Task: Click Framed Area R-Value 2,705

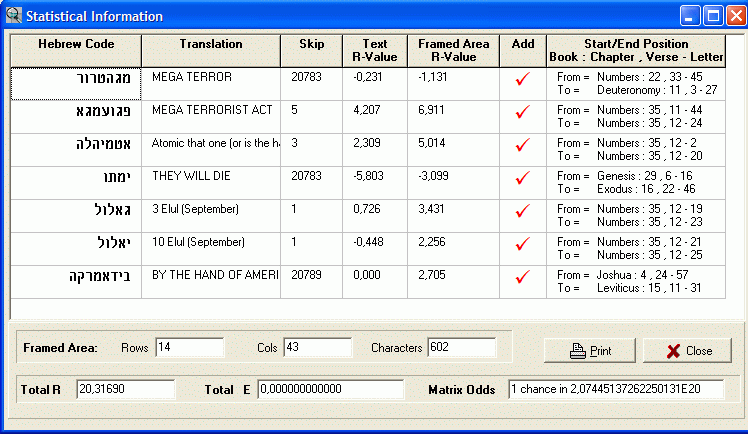Action: pyautogui.click(x=431, y=275)
